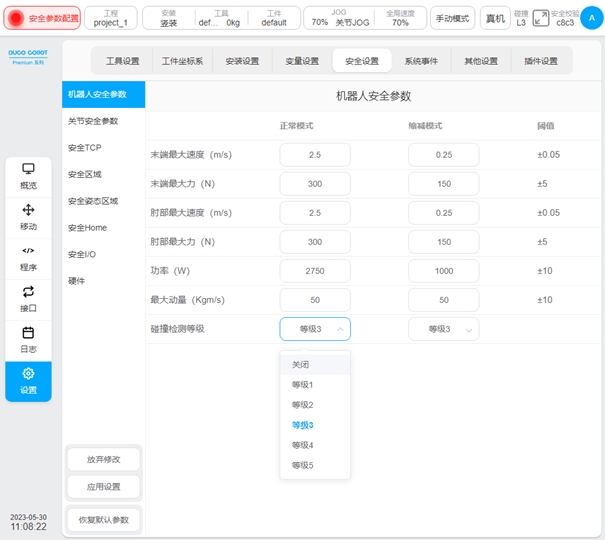The image size is (605, 540).
Task: Toggle the 手动模式 manual mode button
Action: pos(453,18)
